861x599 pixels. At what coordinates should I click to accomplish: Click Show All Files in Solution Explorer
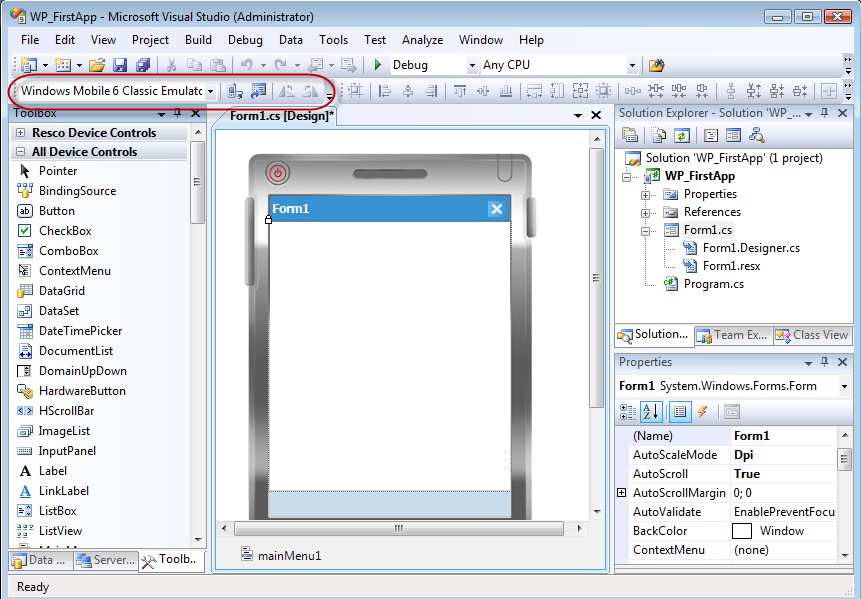click(x=659, y=135)
